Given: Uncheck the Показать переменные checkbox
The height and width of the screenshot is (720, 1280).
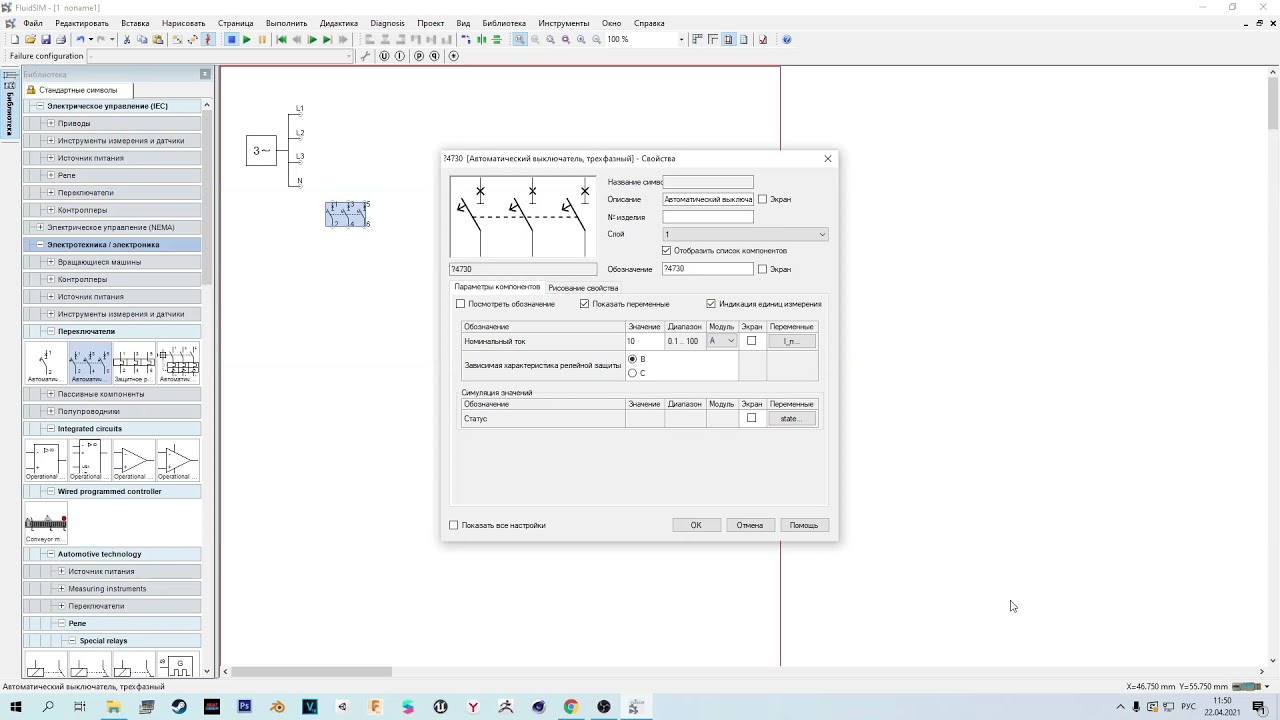Looking at the screenshot, I should pos(585,304).
